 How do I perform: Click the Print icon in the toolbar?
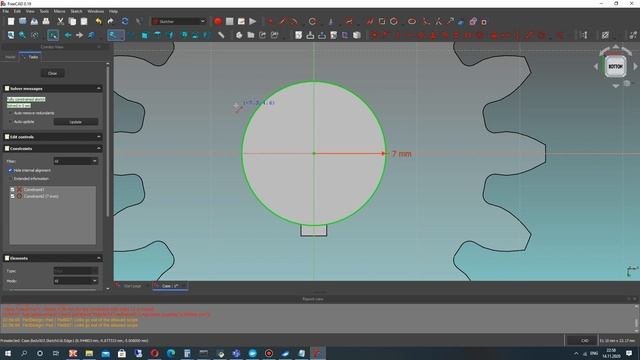coord(46,21)
